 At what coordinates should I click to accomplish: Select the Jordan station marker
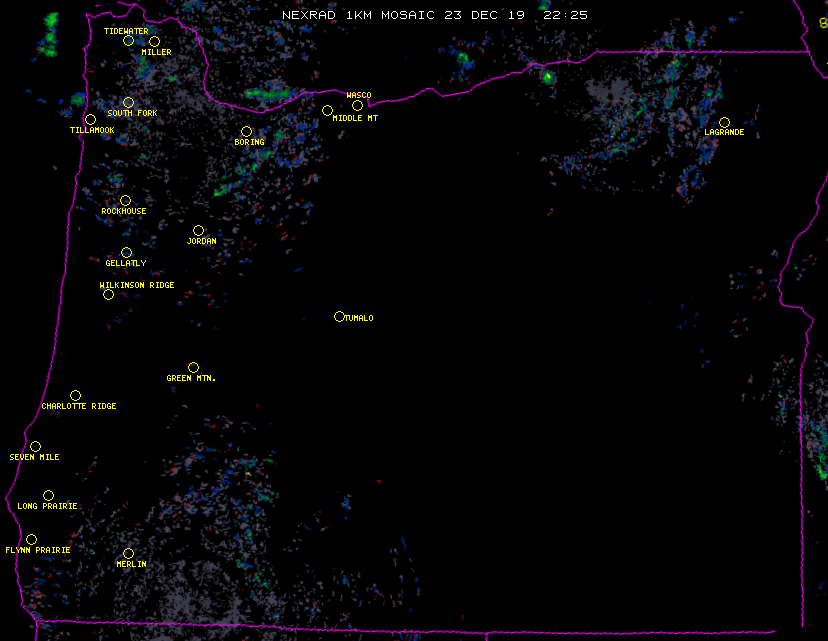pyautogui.click(x=198, y=231)
